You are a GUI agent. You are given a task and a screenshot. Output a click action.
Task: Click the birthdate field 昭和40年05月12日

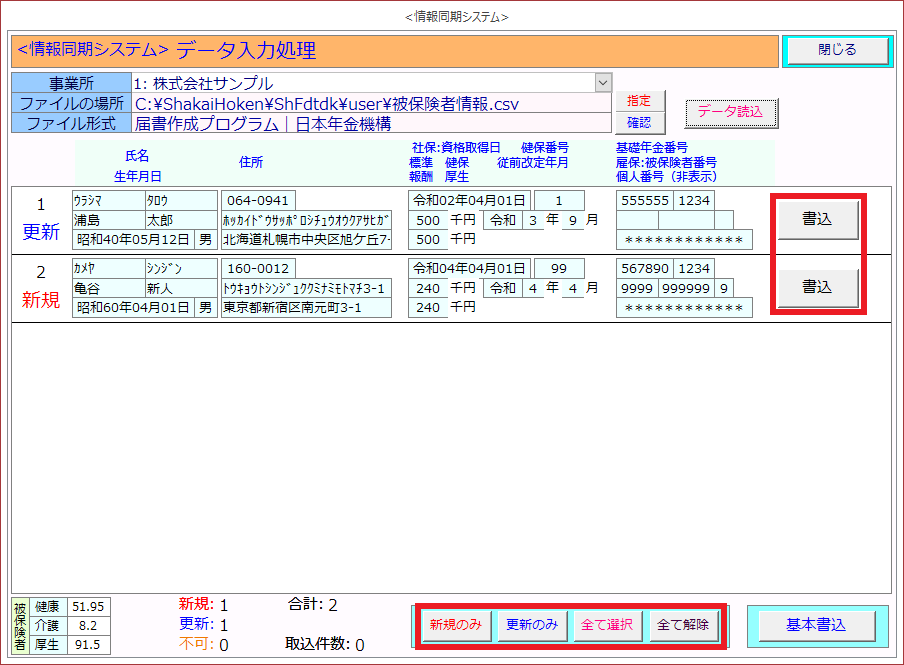pos(133,240)
